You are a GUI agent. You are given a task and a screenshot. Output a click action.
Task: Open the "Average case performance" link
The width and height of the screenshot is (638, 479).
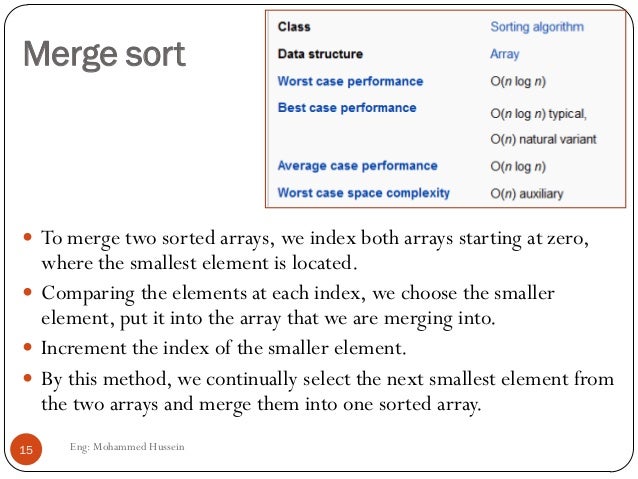357,166
